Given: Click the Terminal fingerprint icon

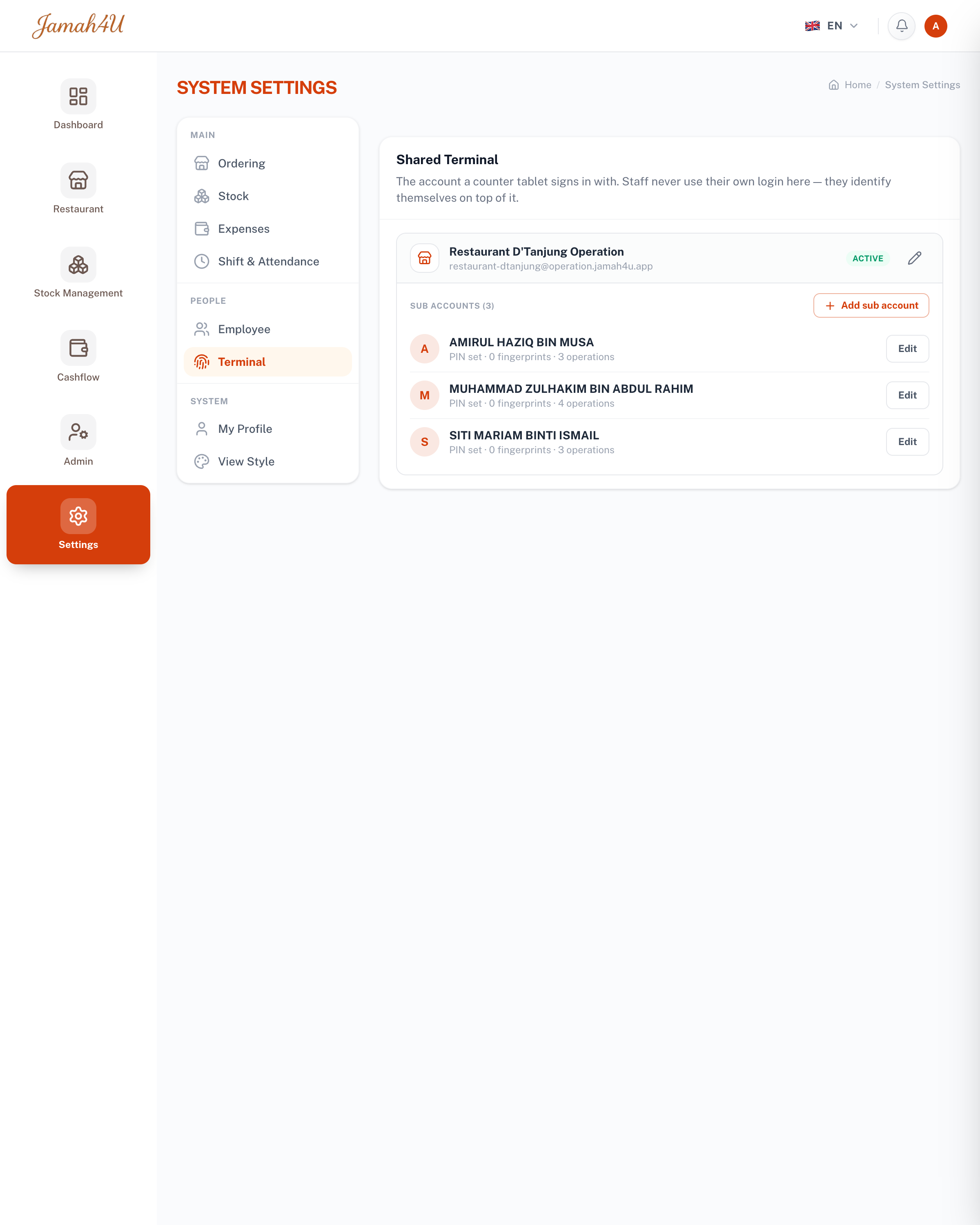Looking at the screenshot, I should tap(202, 362).
